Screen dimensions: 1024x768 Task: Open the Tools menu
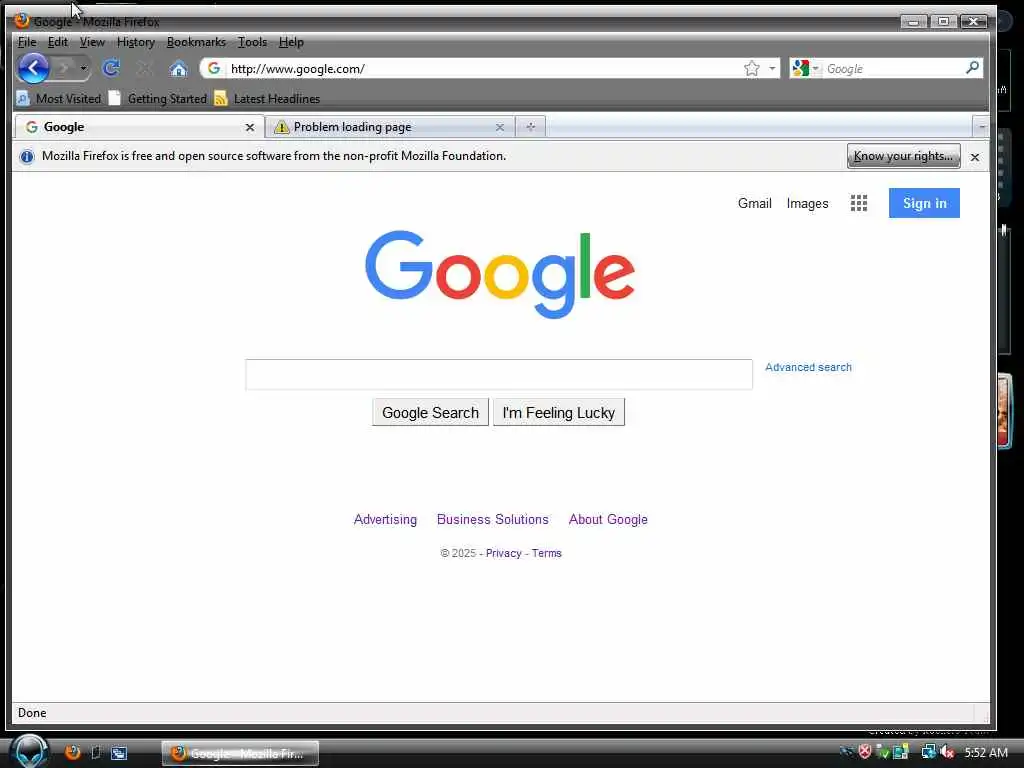point(252,42)
